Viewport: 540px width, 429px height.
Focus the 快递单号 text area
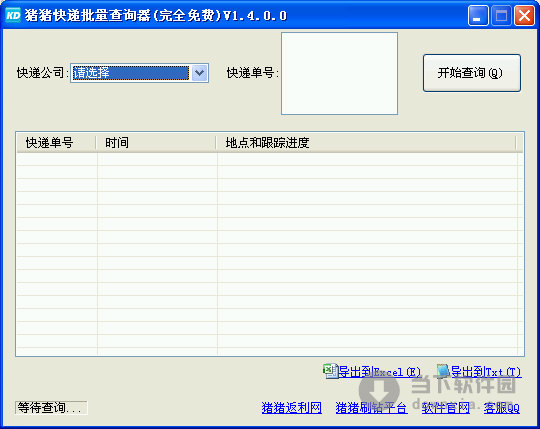pos(340,73)
